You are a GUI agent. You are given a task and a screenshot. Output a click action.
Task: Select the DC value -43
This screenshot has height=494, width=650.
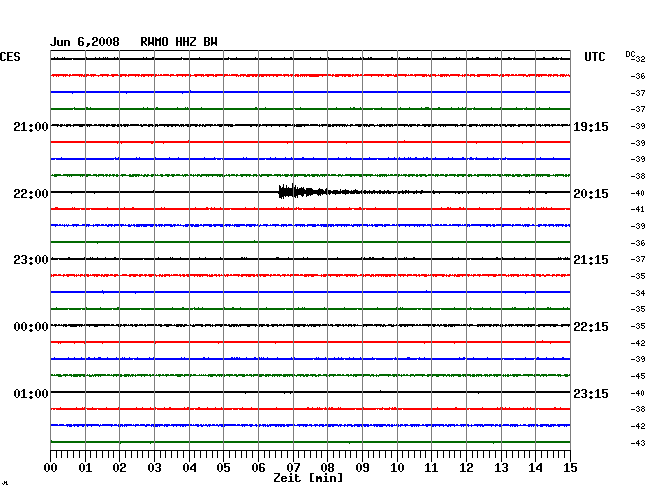(x=638, y=443)
